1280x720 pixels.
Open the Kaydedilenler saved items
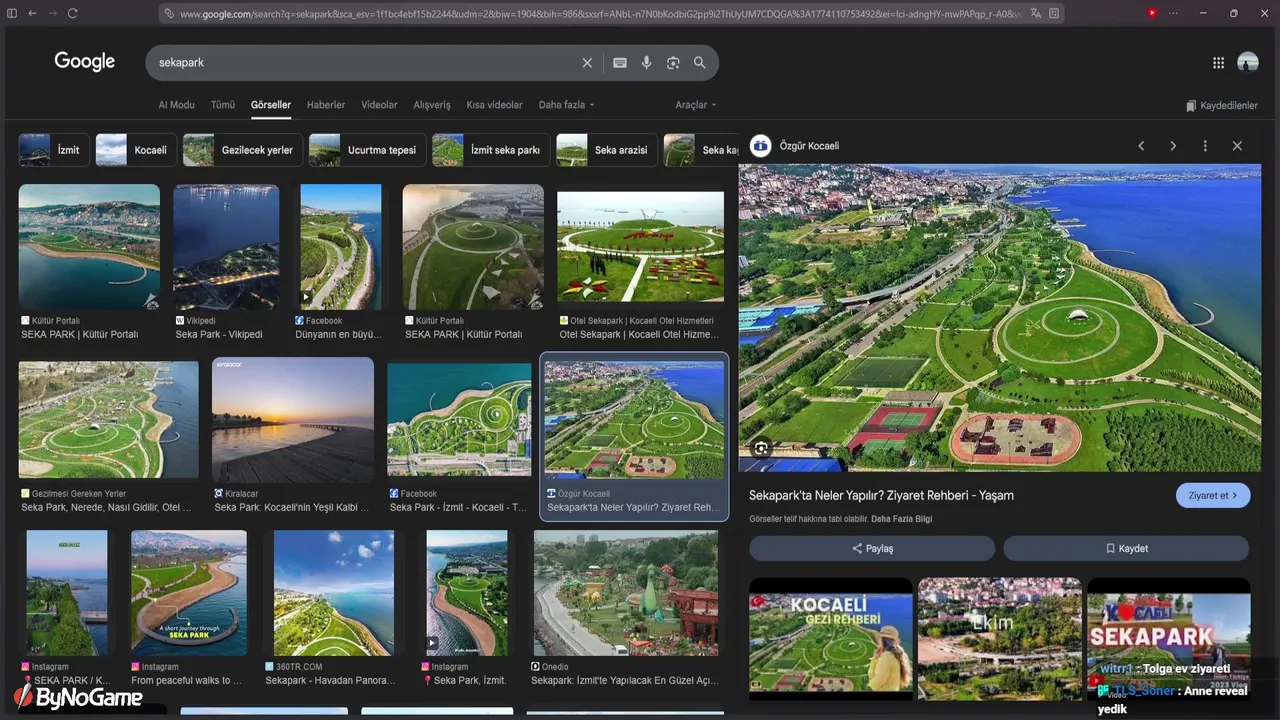coord(1222,105)
